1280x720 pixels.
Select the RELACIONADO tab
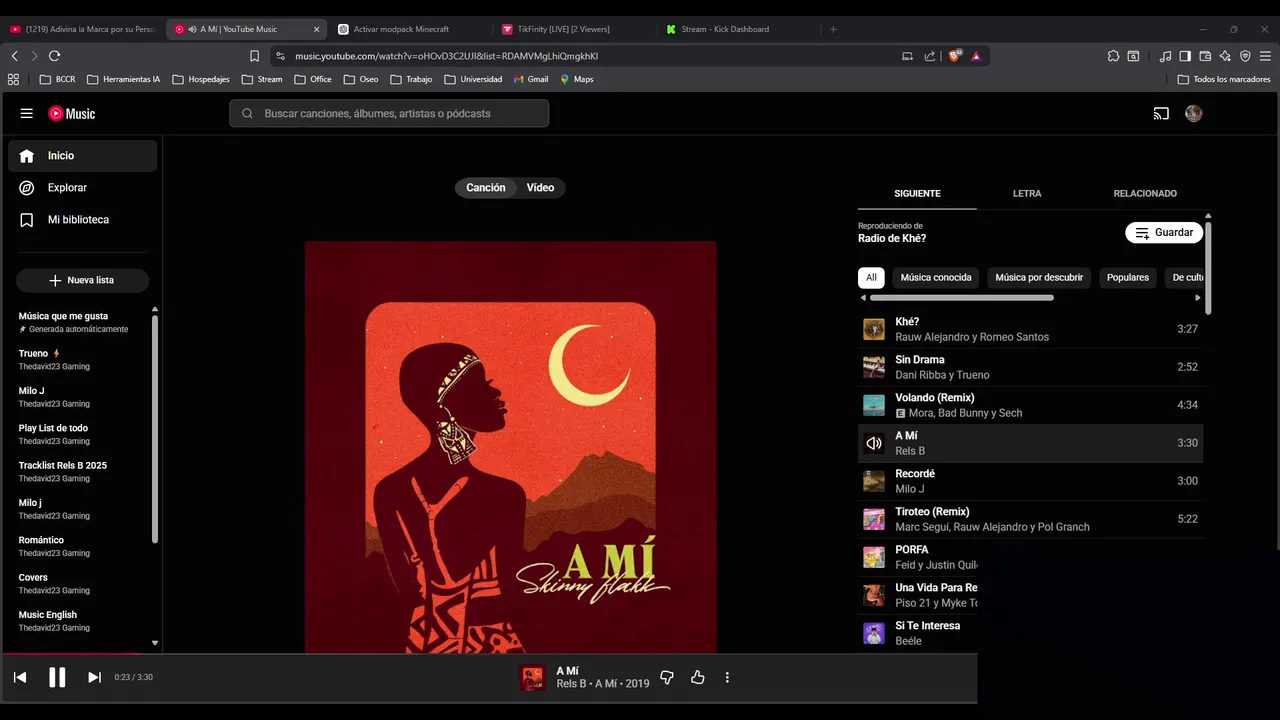1145,193
